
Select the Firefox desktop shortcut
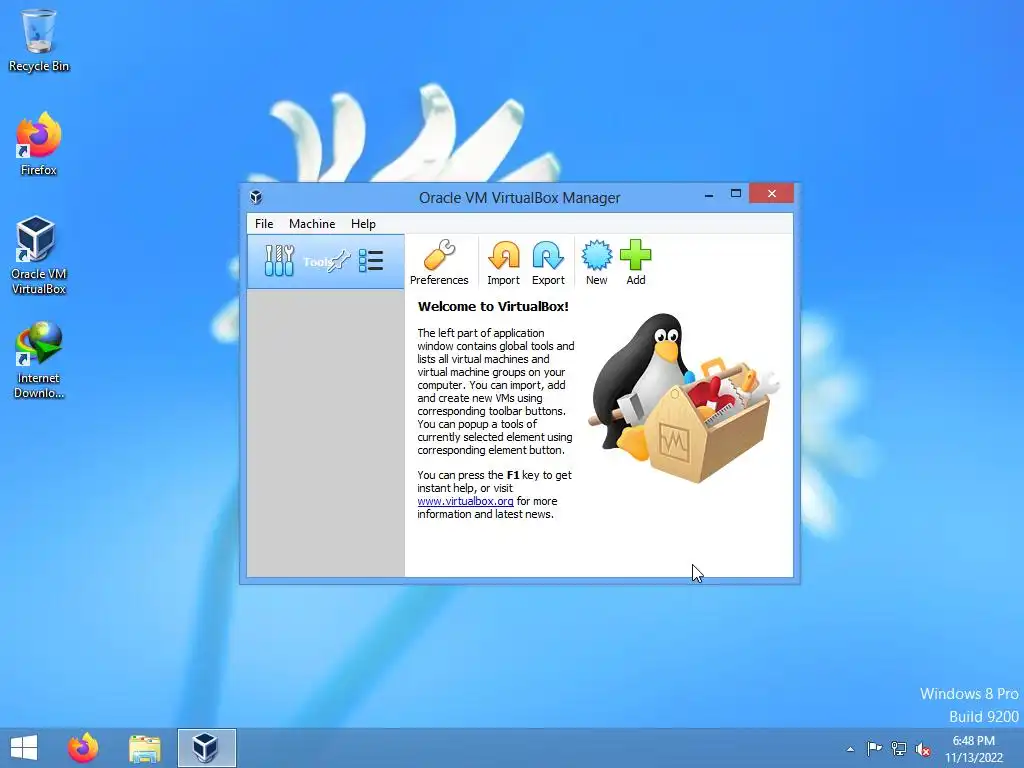tap(39, 144)
